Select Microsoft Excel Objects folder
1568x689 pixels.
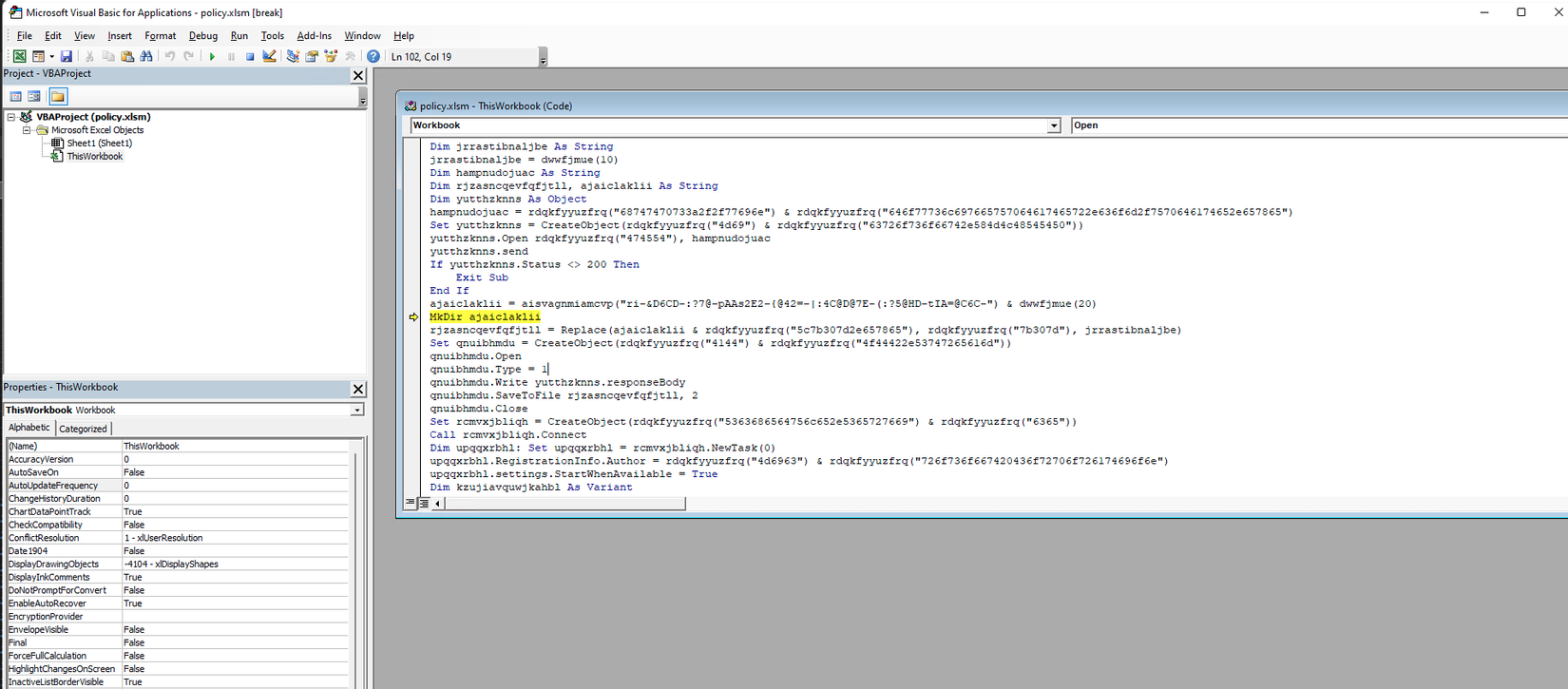pos(97,130)
